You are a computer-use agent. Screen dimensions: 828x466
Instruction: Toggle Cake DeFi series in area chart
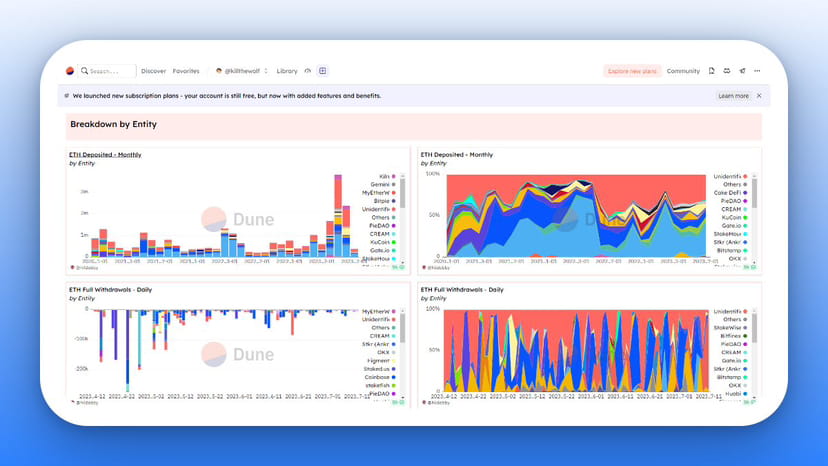(730, 193)
